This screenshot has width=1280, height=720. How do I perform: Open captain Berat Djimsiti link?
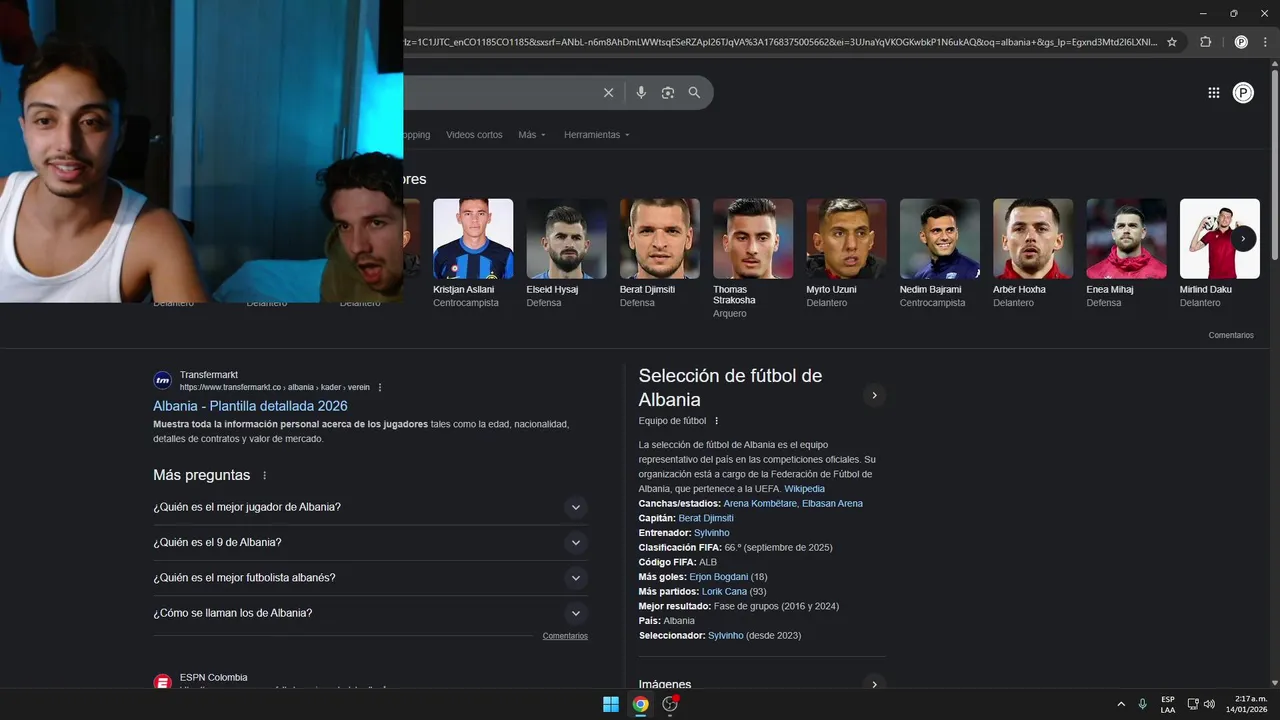click(706, 518)
